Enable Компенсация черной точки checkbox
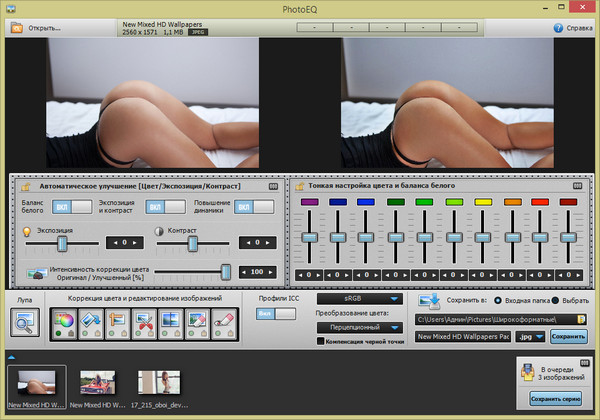Viewport: 600px width, 420px height. (321, 342)
